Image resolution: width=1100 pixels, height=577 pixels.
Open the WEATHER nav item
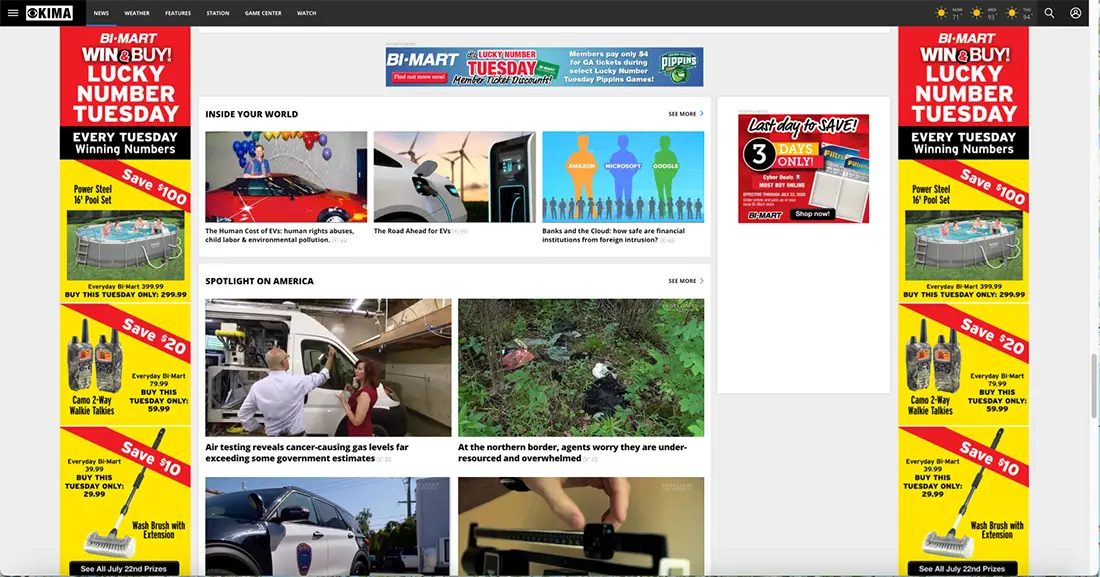(137, 13)
